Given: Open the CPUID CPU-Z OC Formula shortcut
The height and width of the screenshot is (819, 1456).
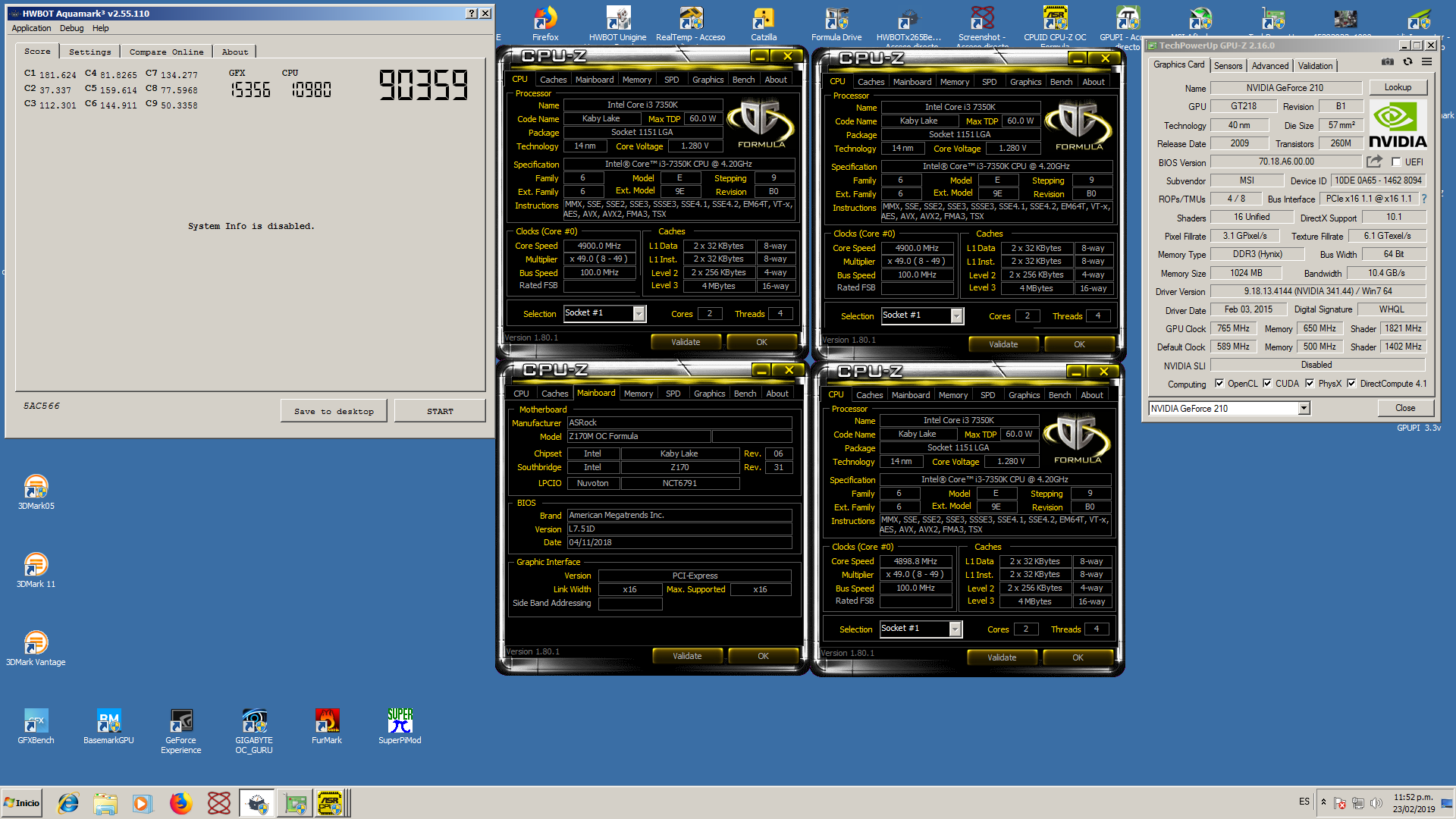Looking at the screenshot, I should pos(1055,24).
